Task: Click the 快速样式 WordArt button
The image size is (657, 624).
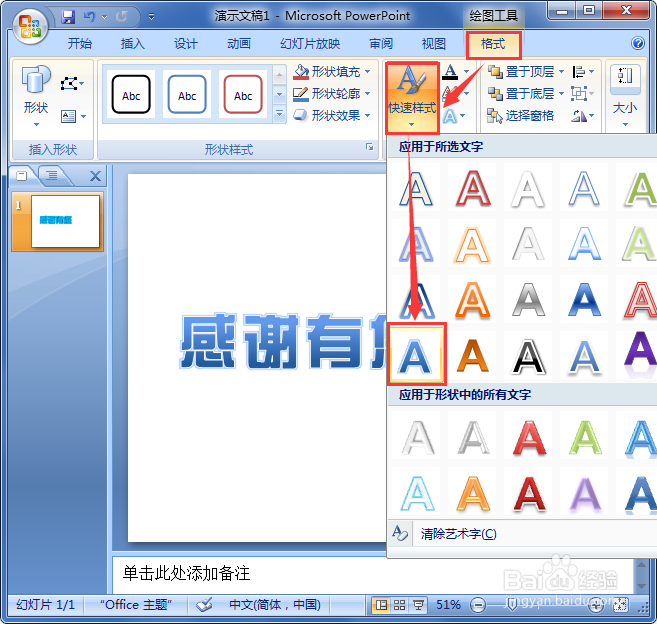Action: pos(412,97)
